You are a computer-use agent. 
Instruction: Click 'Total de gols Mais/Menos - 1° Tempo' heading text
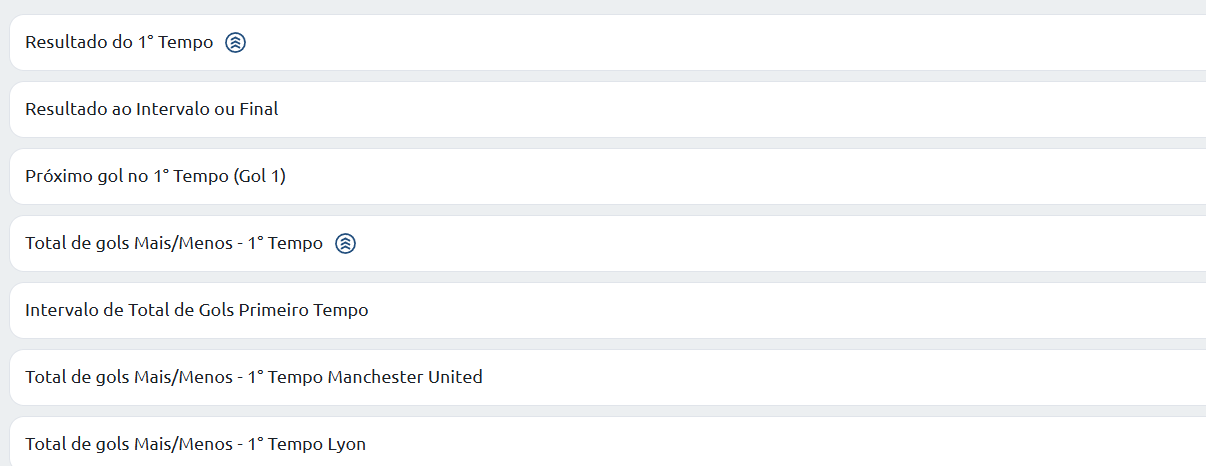174,244
